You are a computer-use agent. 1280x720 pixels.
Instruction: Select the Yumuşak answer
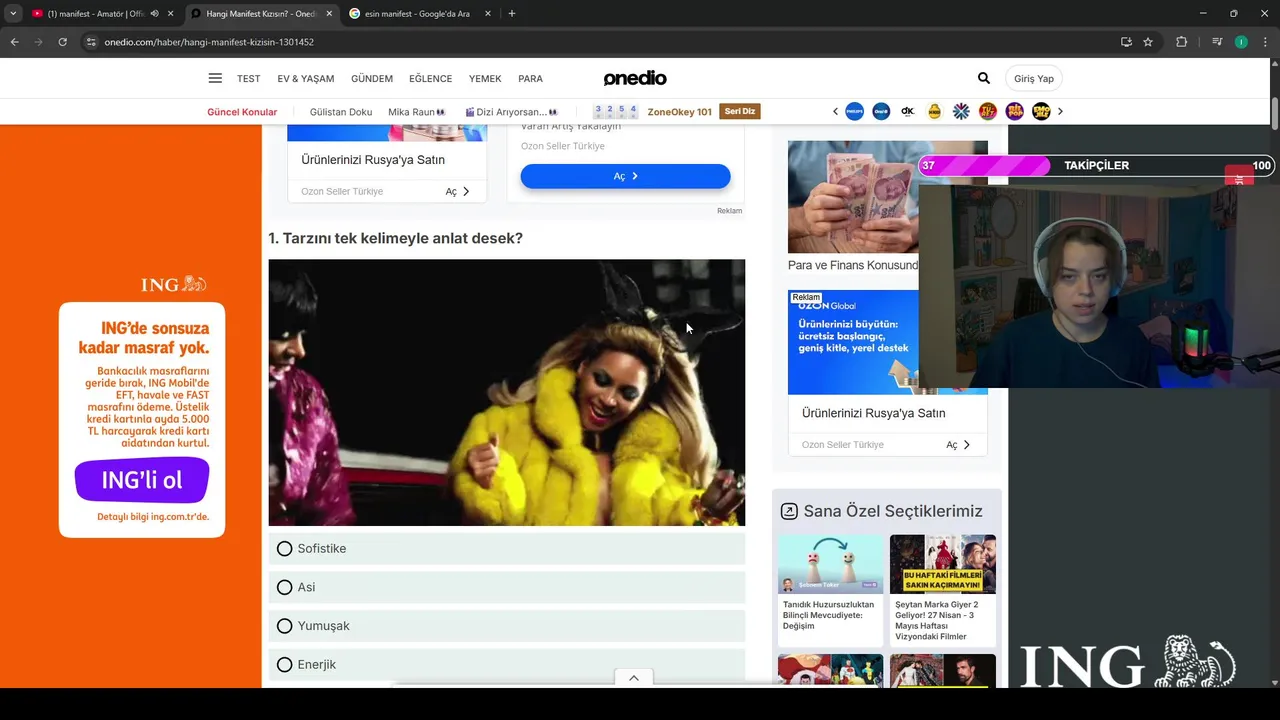click(507, 626)
